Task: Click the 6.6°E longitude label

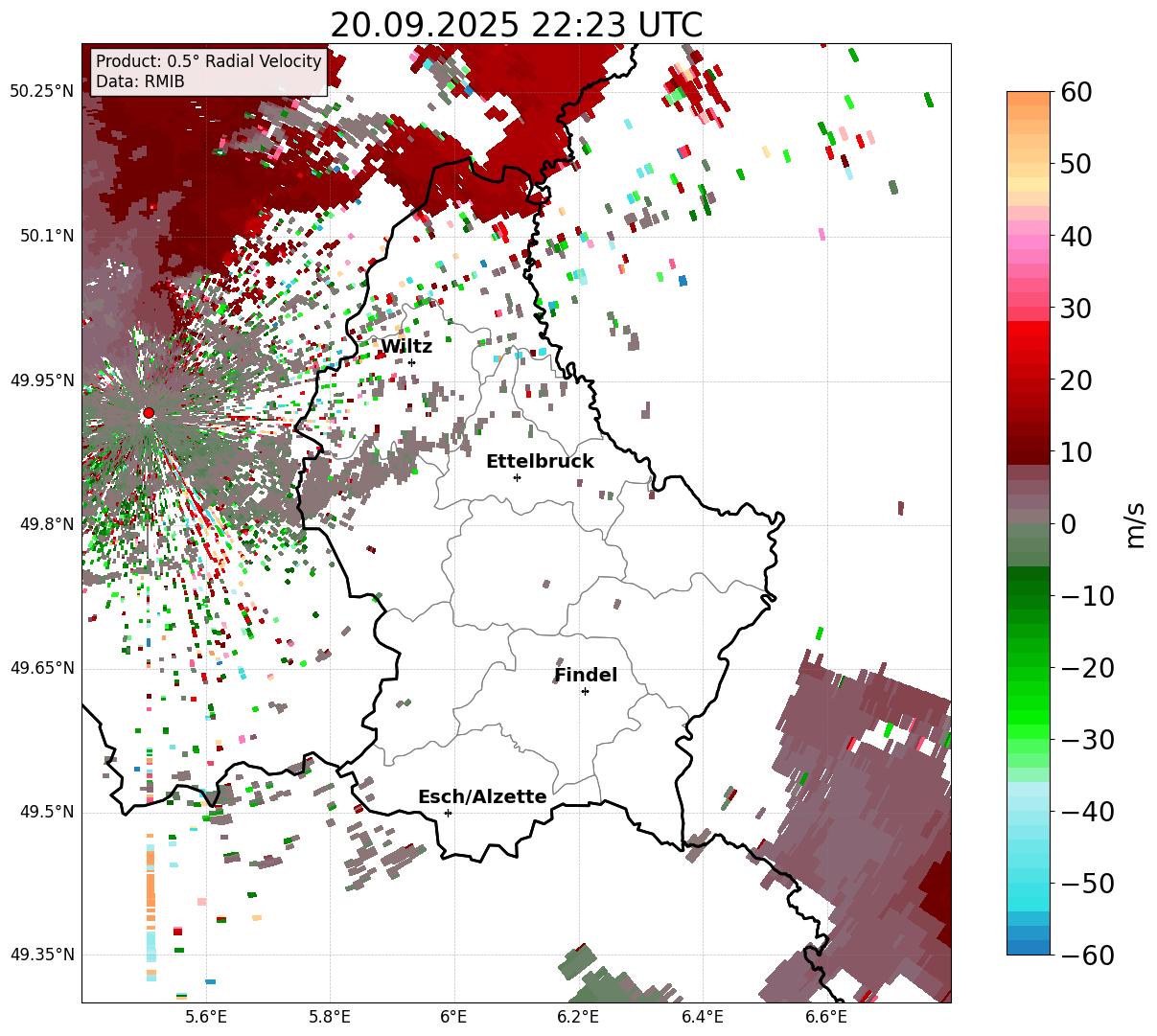Action: click(826, 1016)
